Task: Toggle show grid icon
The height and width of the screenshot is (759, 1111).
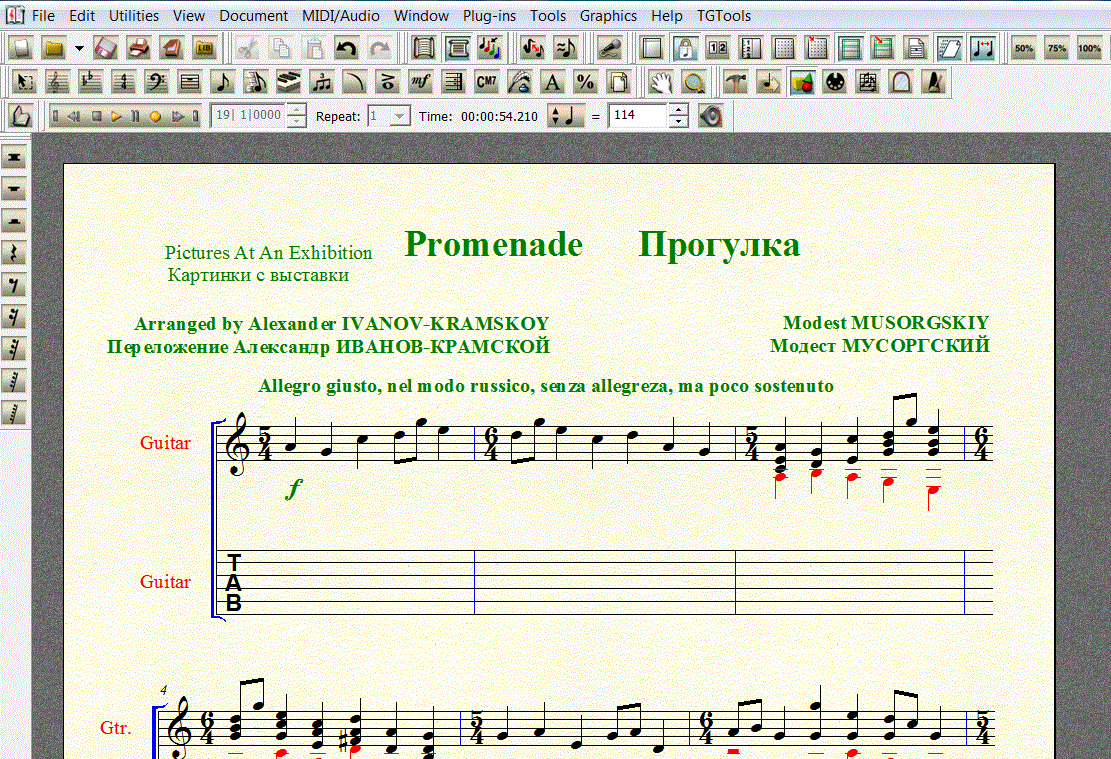Action: click(x=784, y=48)
